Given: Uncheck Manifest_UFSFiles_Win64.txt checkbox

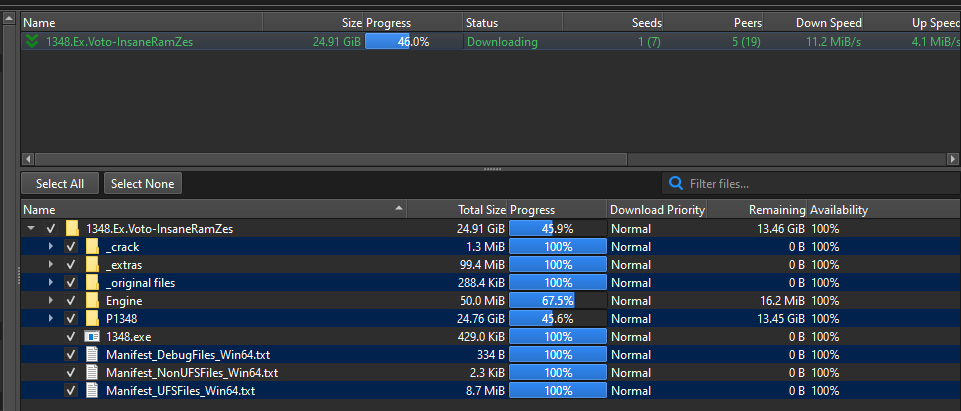Looking at the screenshot, I should click(x=70, y=390).
